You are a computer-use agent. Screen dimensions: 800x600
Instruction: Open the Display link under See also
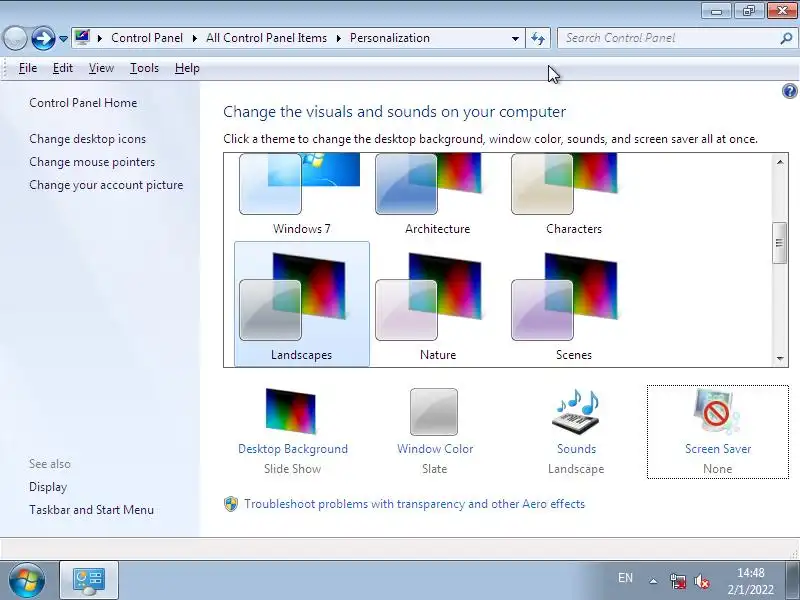(x=48, y=487)
